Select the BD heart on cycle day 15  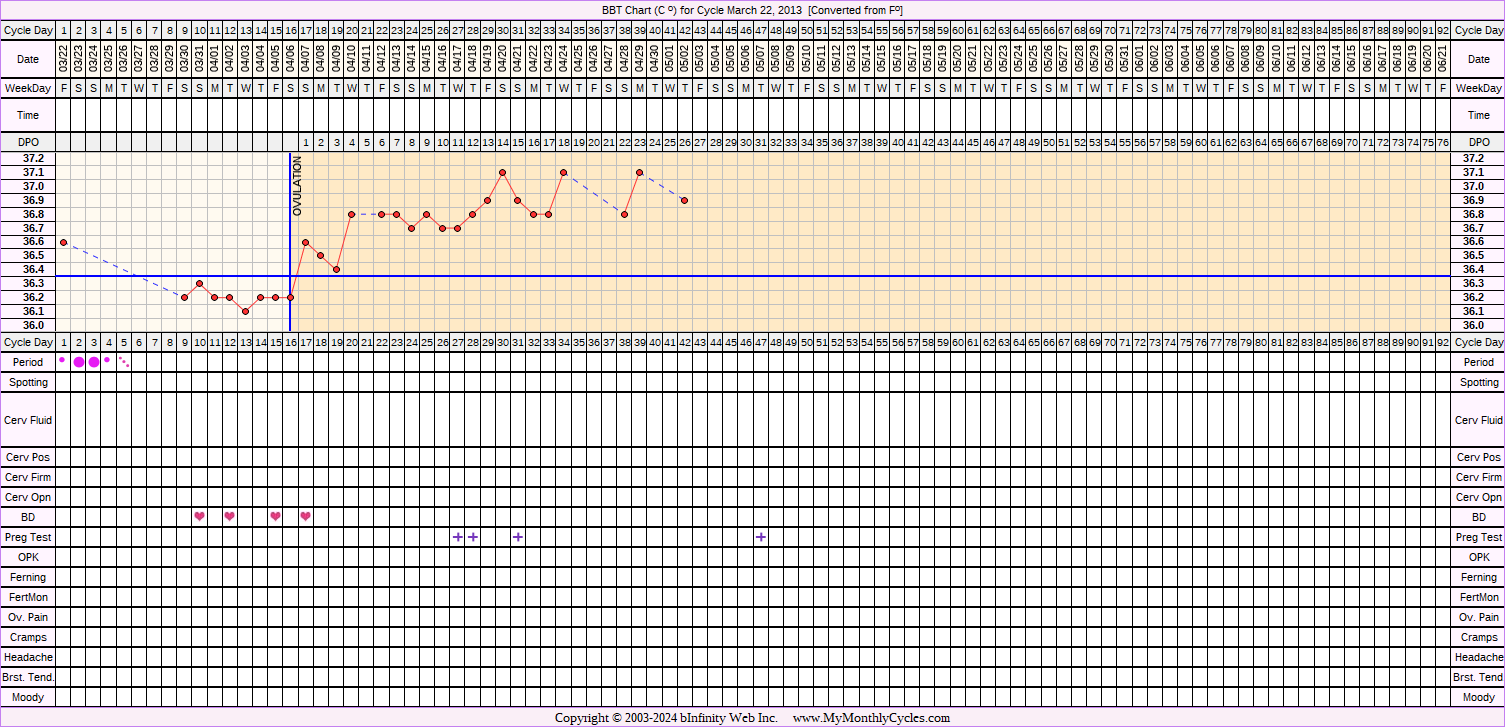click(275, 516)
